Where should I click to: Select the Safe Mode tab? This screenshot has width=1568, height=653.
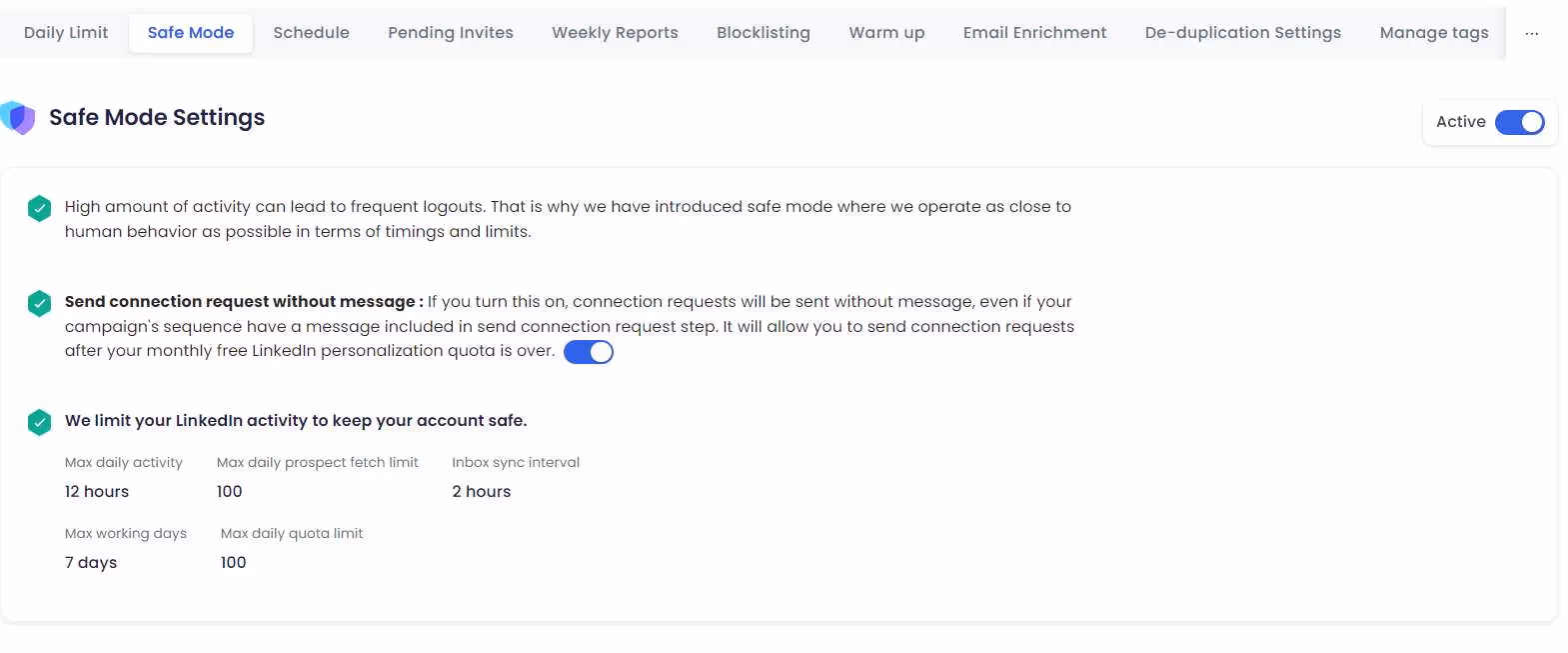click(x=191, y=33)
